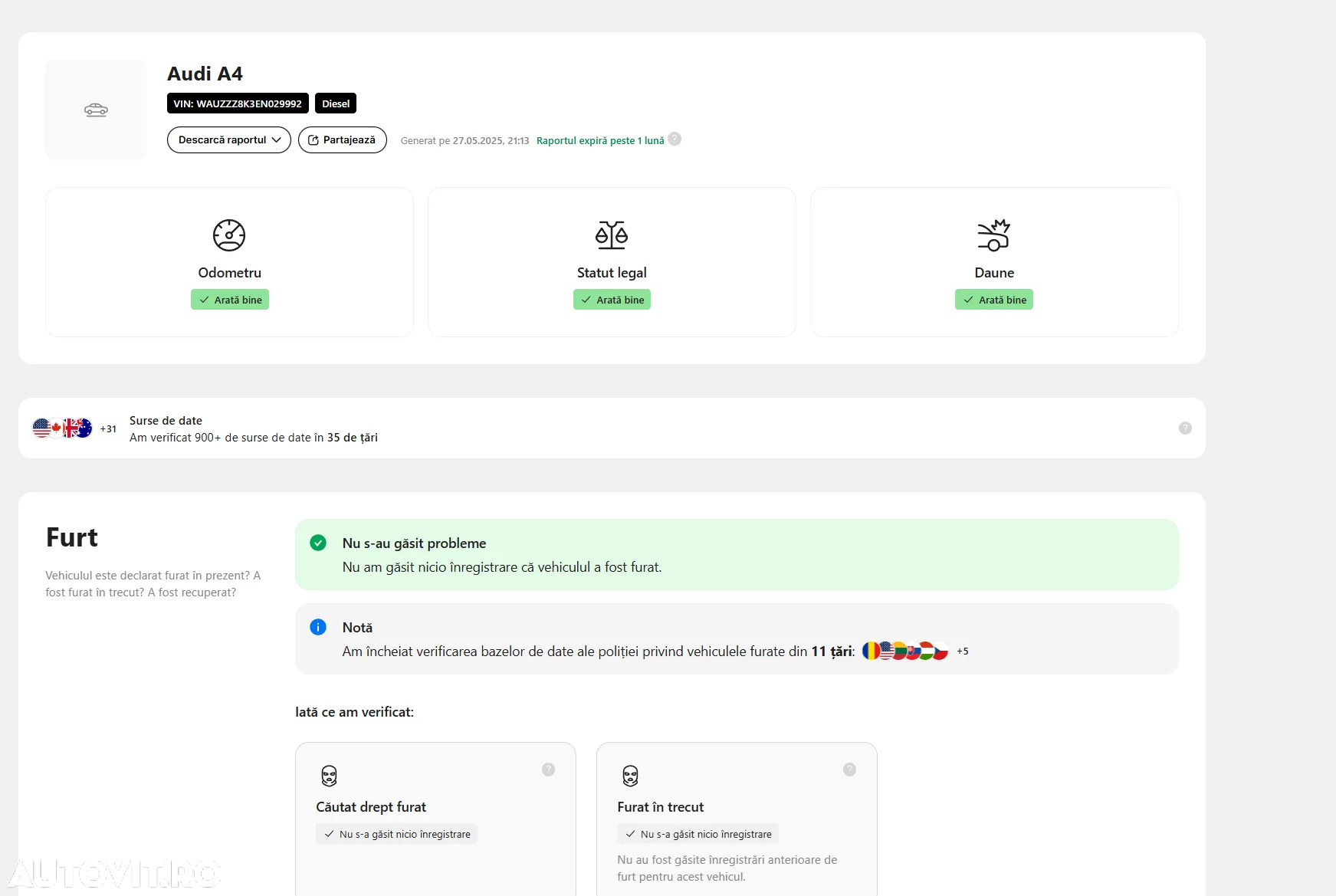Click the Arată bine badge under Statut legal
The height and width of the screenshot is (896, 1336).
pos(612,300)
